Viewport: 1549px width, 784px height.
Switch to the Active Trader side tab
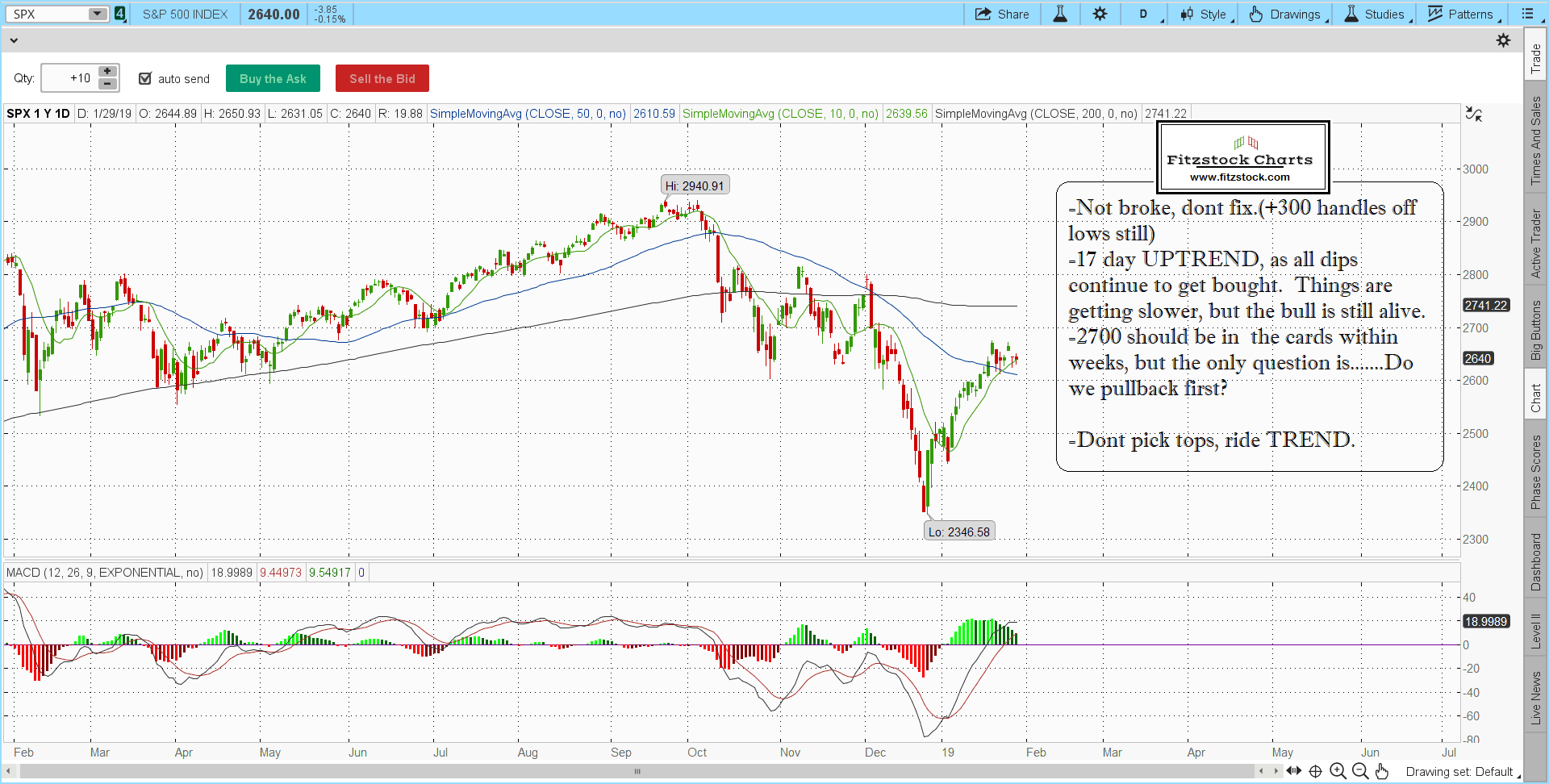click(x=1536, y=244)
